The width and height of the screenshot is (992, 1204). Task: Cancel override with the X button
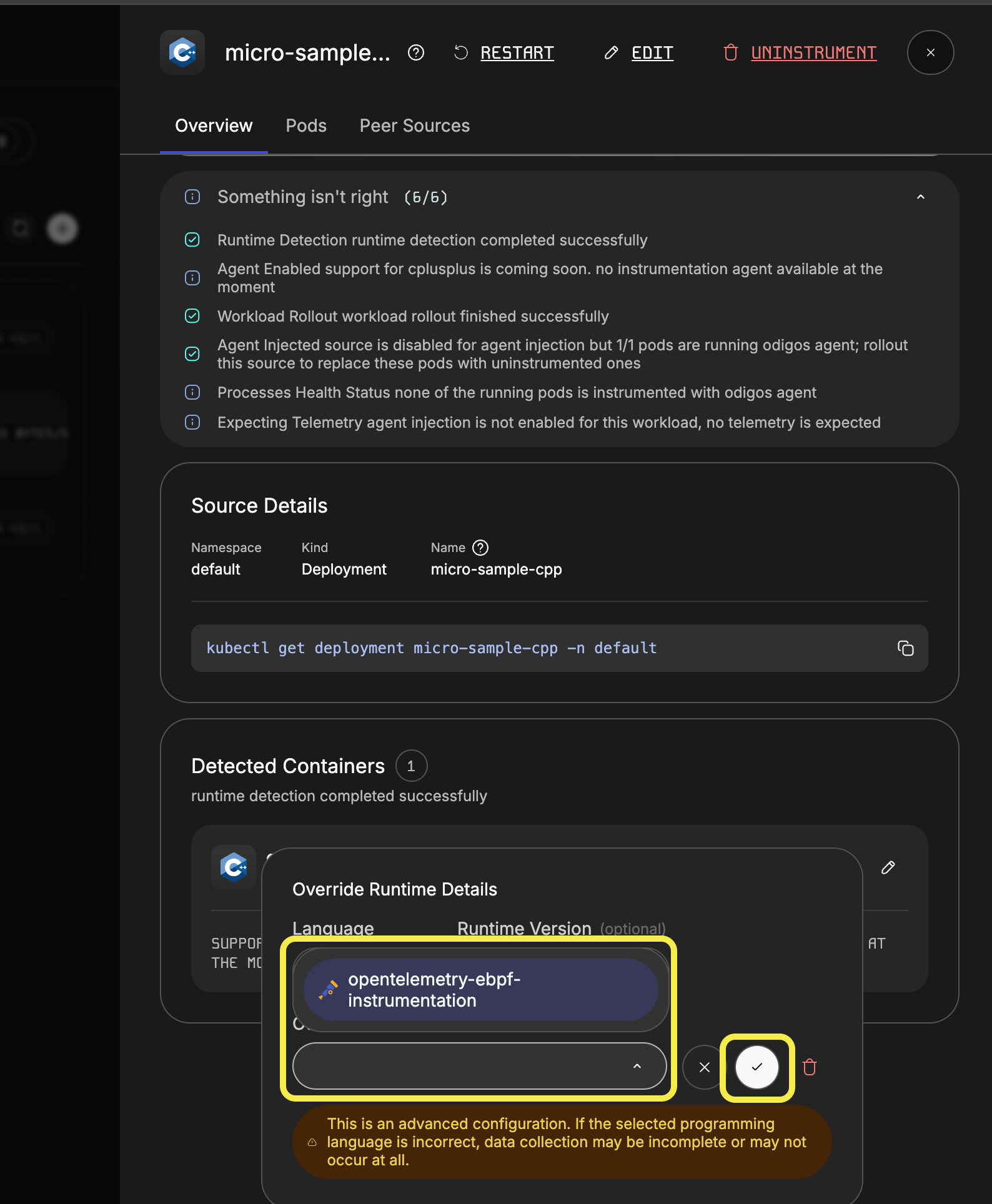pyautogui.click(x=704, y=1067)
